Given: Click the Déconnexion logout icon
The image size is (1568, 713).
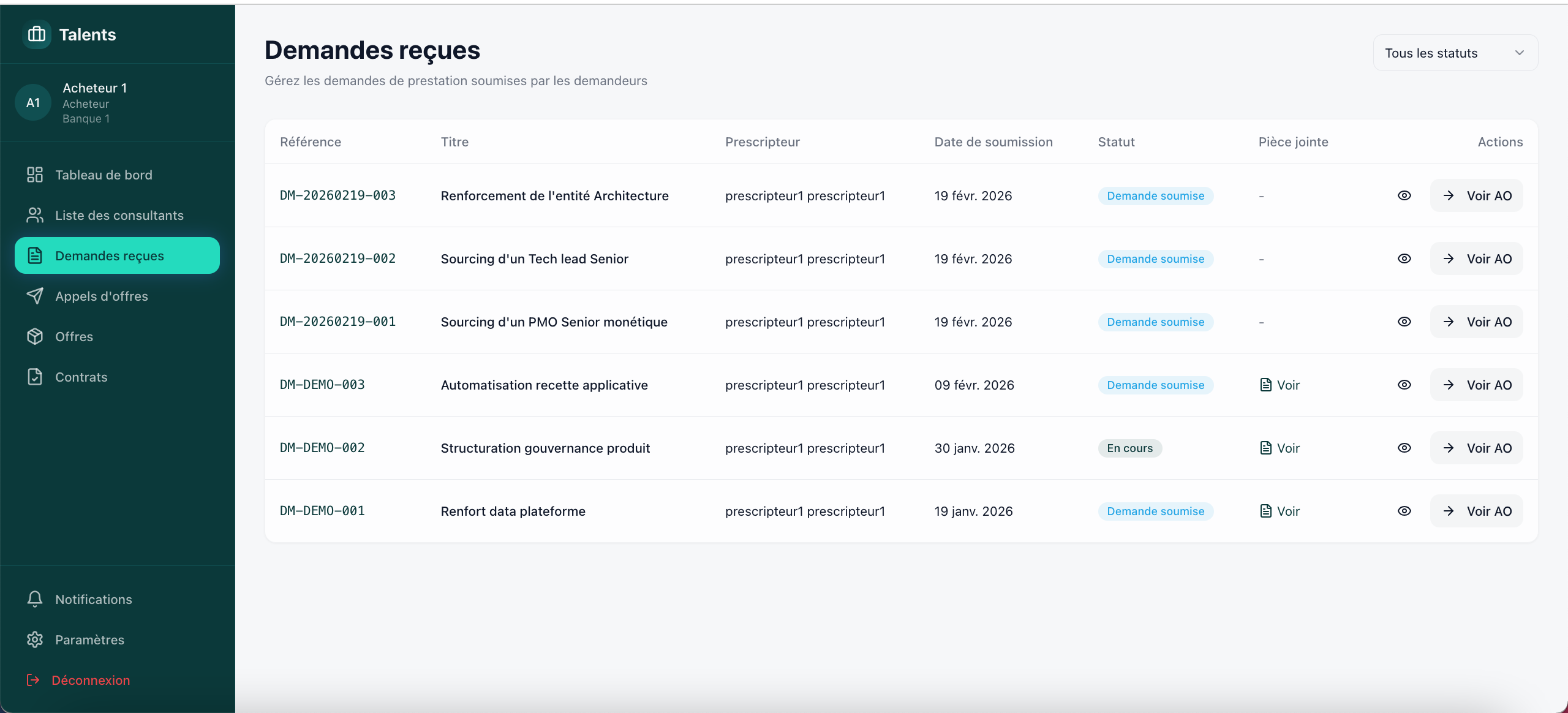Looking at the screenshot, I should coord(34,680).
